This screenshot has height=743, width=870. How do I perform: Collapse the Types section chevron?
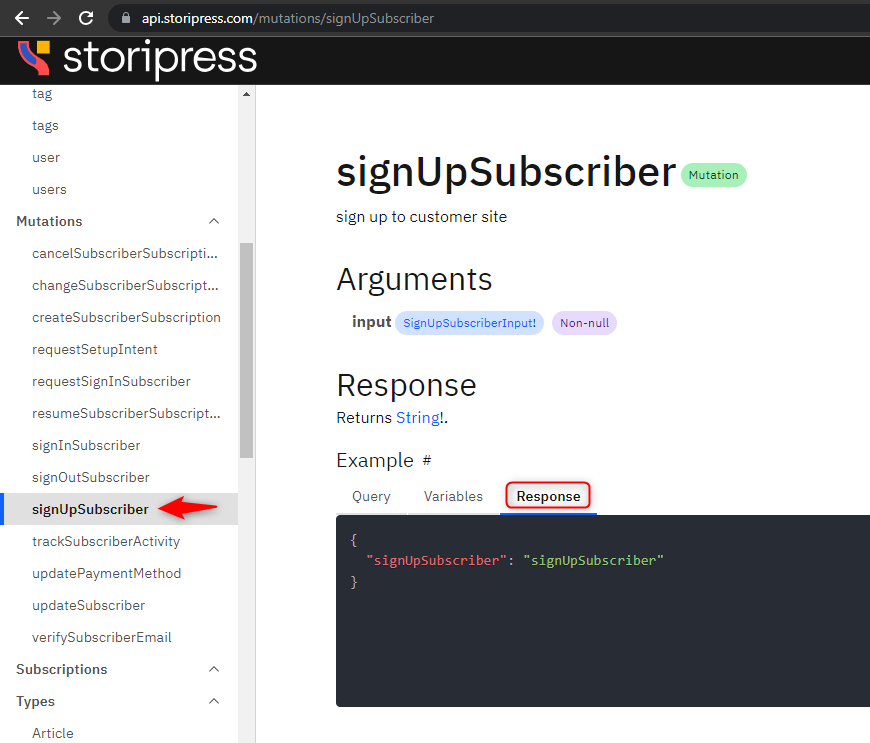coord(214,701)
